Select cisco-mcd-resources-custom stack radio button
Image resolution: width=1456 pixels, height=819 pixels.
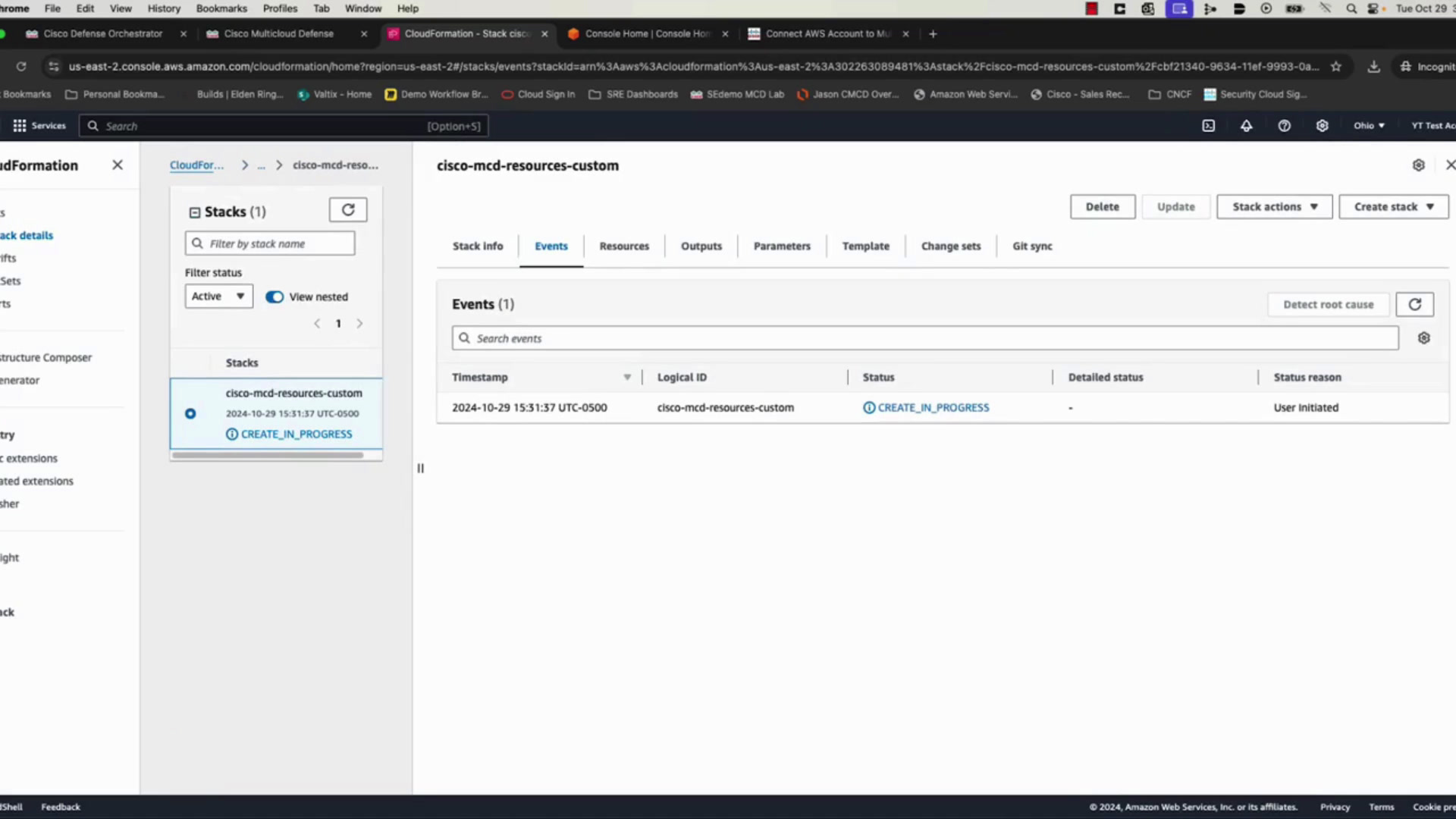(x=190, y=413)
